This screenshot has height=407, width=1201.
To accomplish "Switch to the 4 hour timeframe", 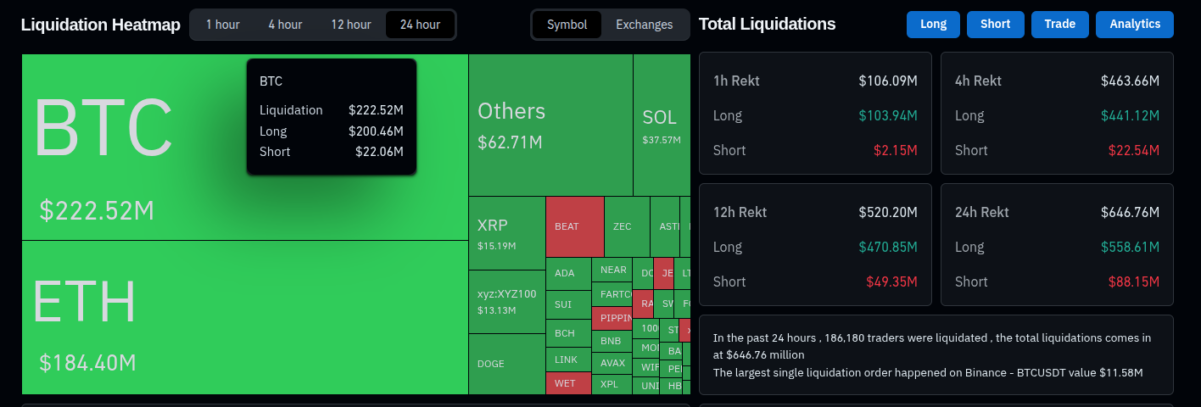I will click(x=284, y=24).
